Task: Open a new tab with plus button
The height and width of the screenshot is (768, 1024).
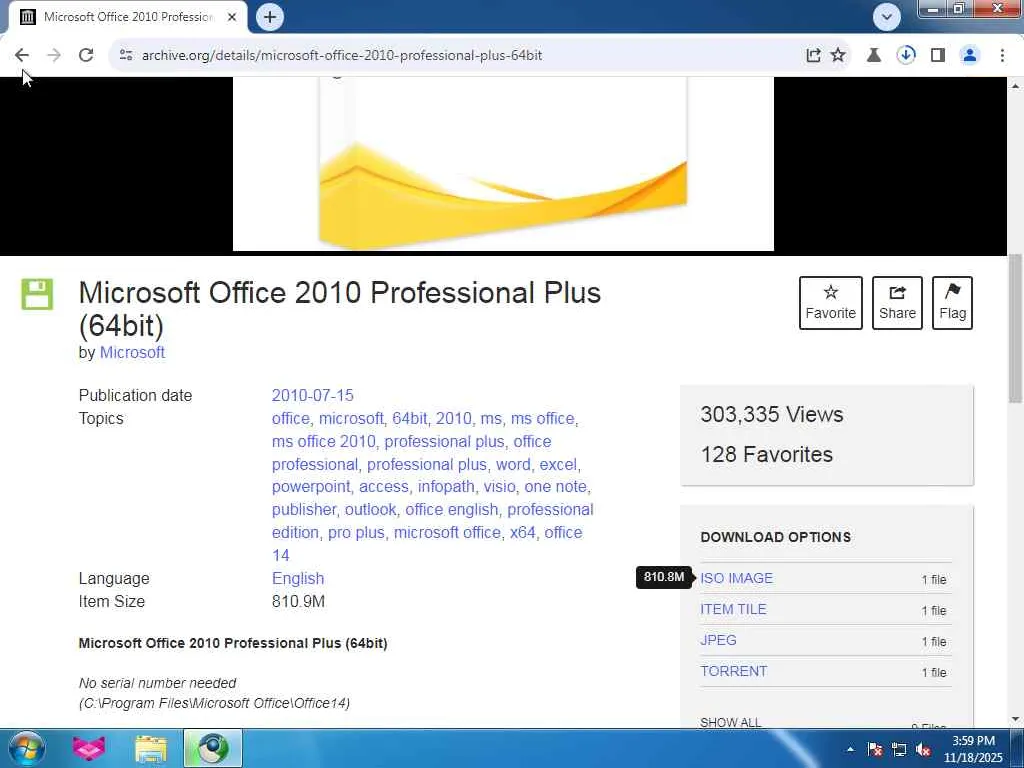Action: (x=270, y=17)
